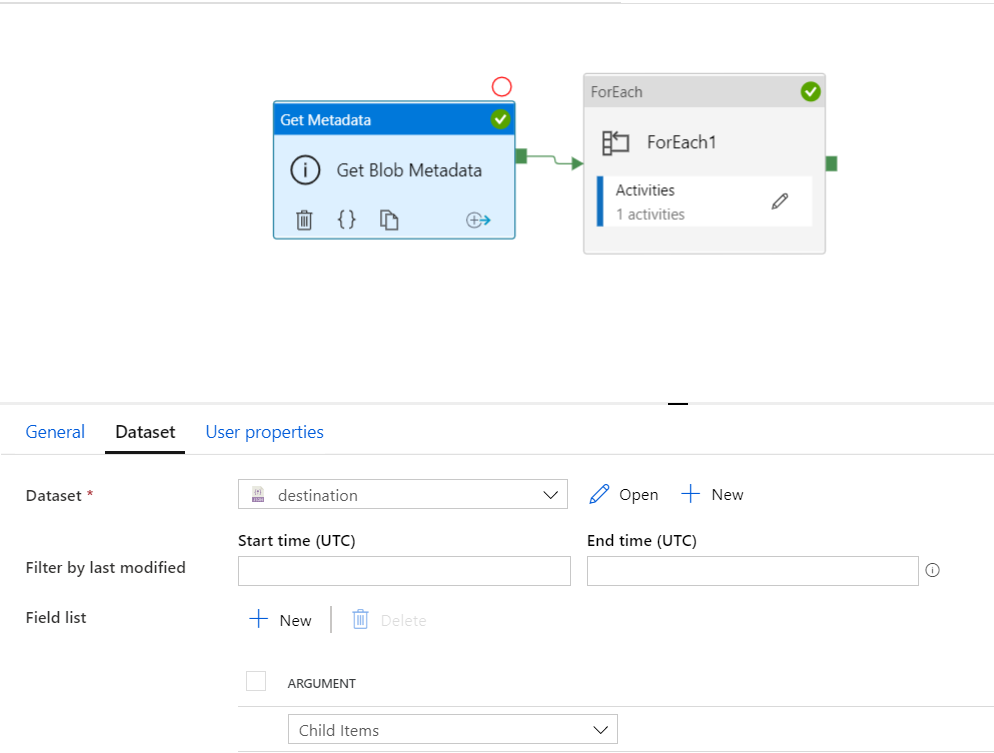Edit ForEach1 activities with pencil icon
Screen dimensions: 994x753
[x=780, y=201]
